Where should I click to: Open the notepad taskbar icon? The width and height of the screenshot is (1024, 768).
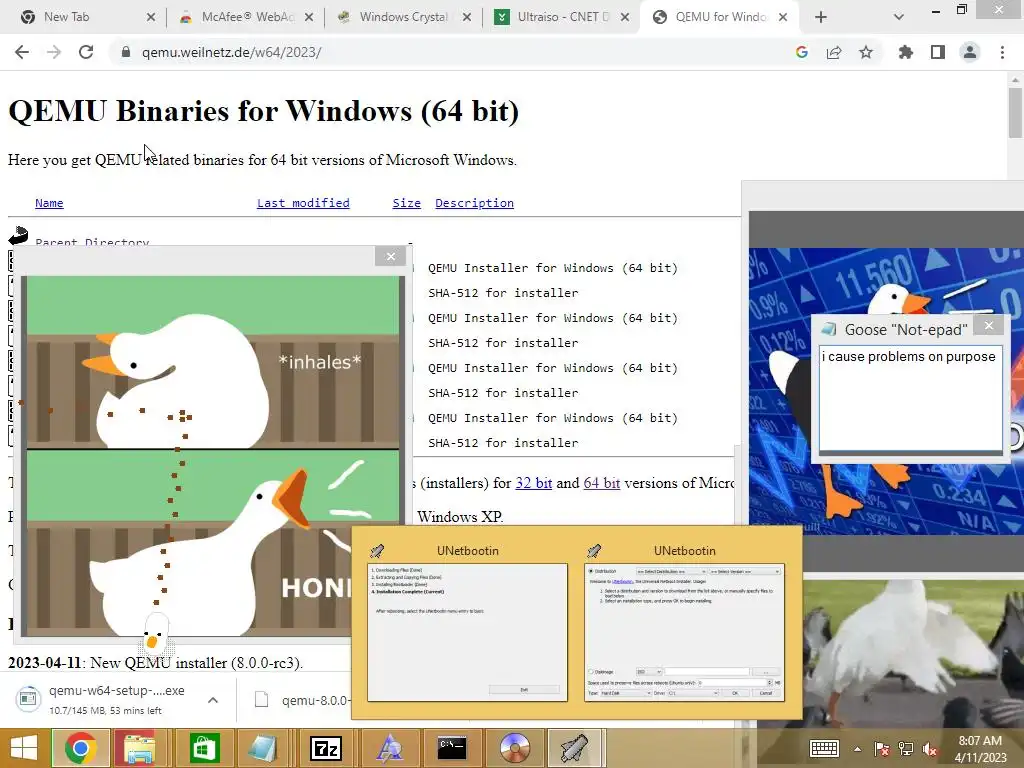point(262,748)
